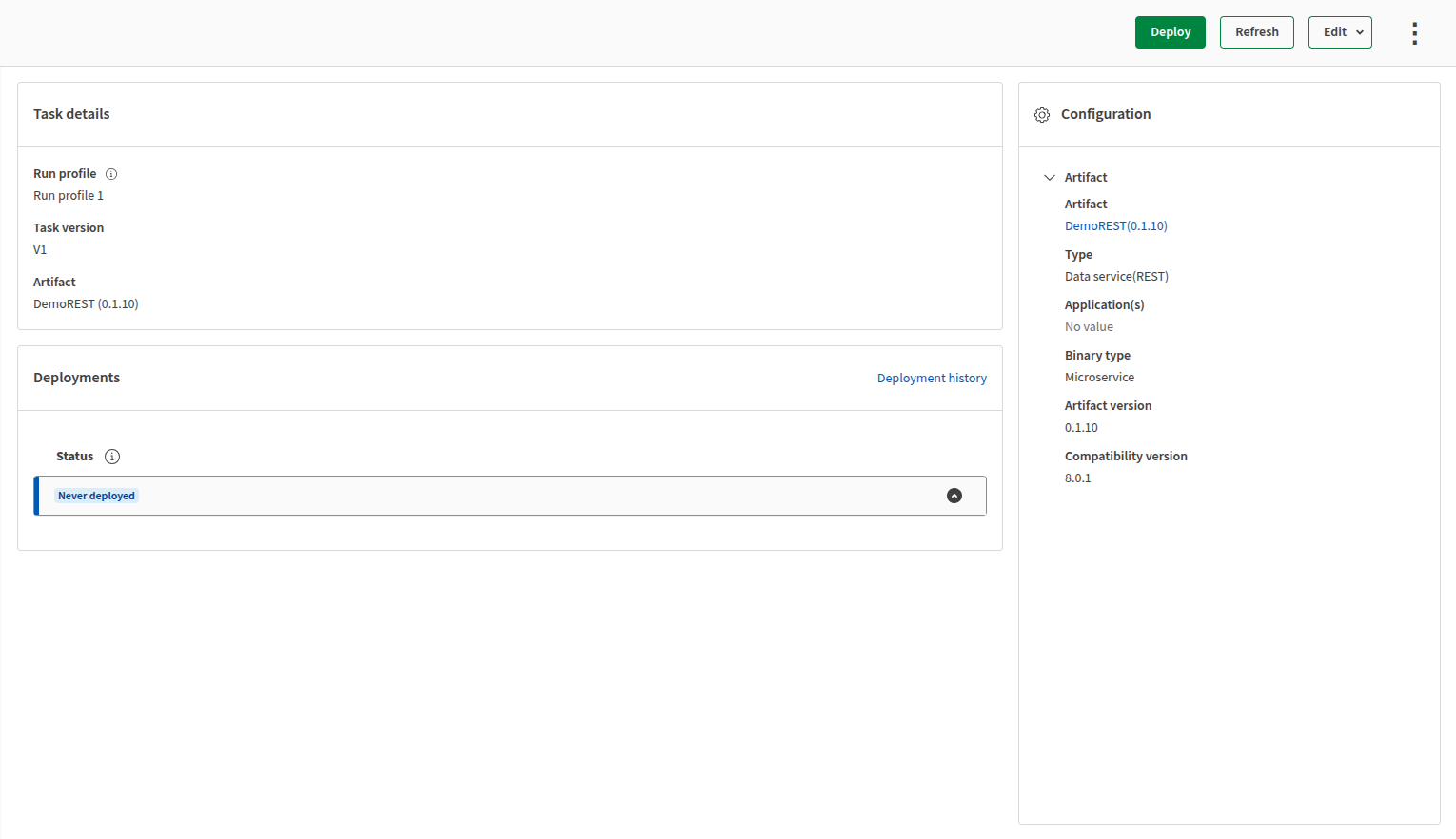Click the Configuration gear icon
Screen dimensions: 1456x839
1042,115
